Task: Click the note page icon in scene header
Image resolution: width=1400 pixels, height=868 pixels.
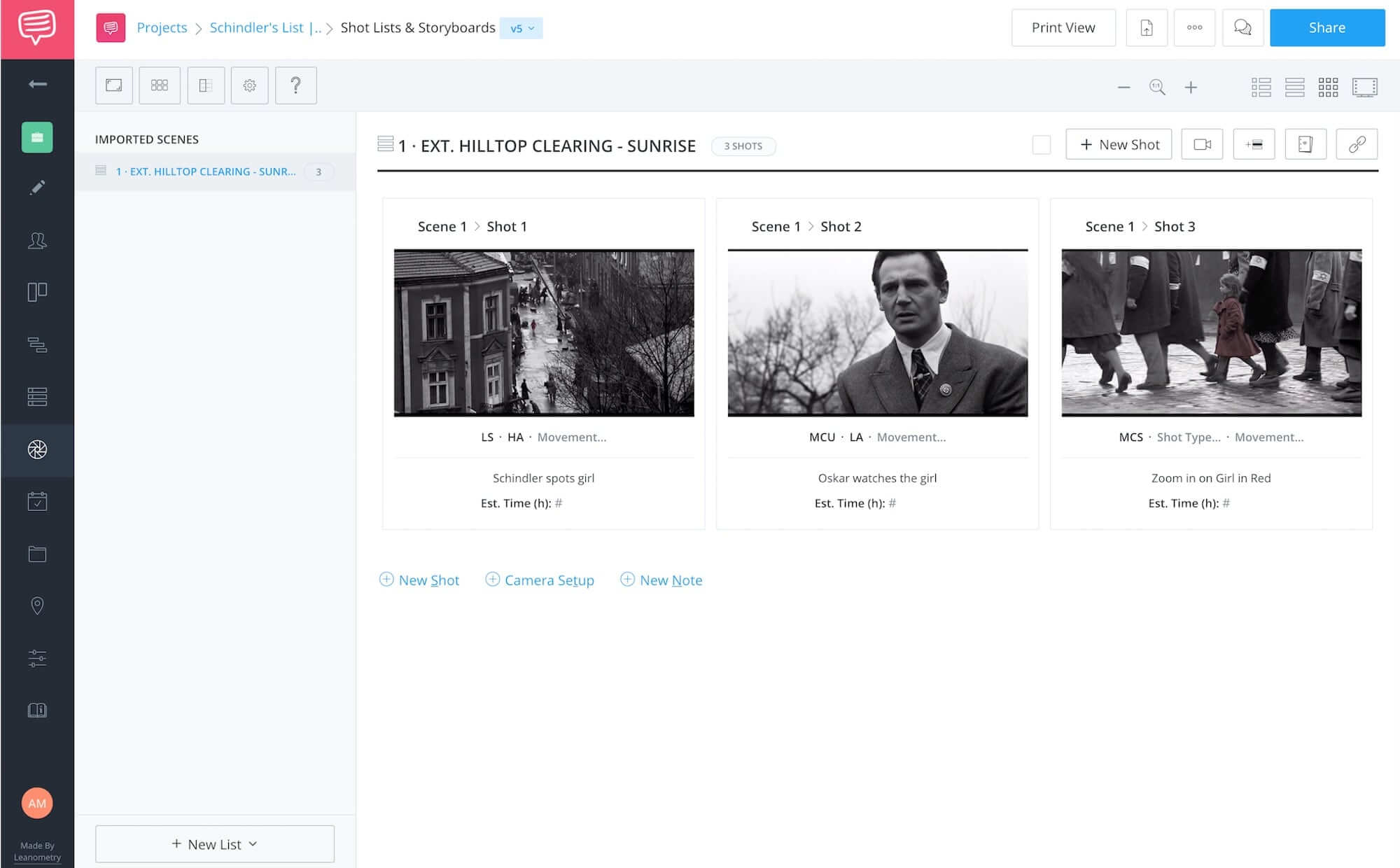Action: (1305, 144)
